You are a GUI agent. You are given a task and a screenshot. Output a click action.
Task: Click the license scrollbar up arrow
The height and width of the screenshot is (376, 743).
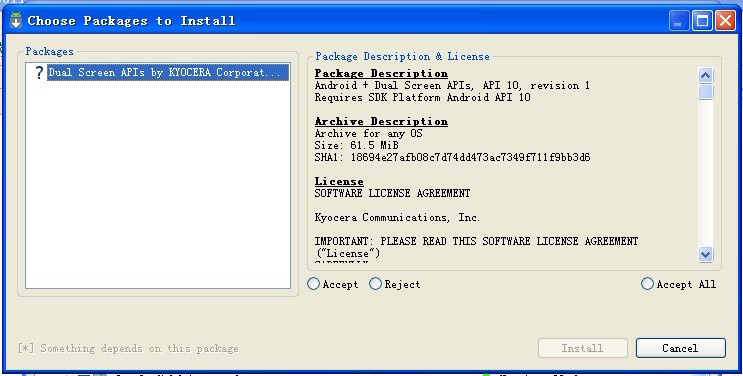tap(705, 75)
